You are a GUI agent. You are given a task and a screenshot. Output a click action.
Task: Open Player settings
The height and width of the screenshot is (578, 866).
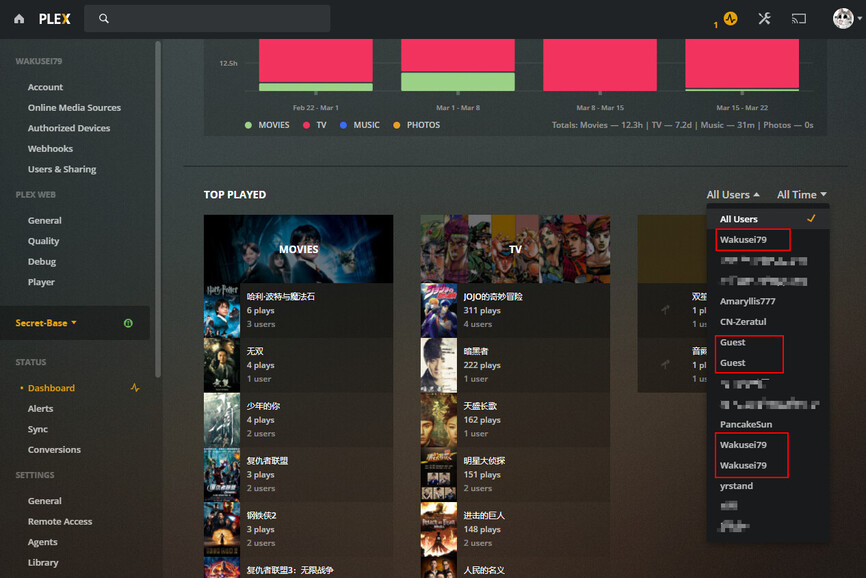click(x=41, y=282)
